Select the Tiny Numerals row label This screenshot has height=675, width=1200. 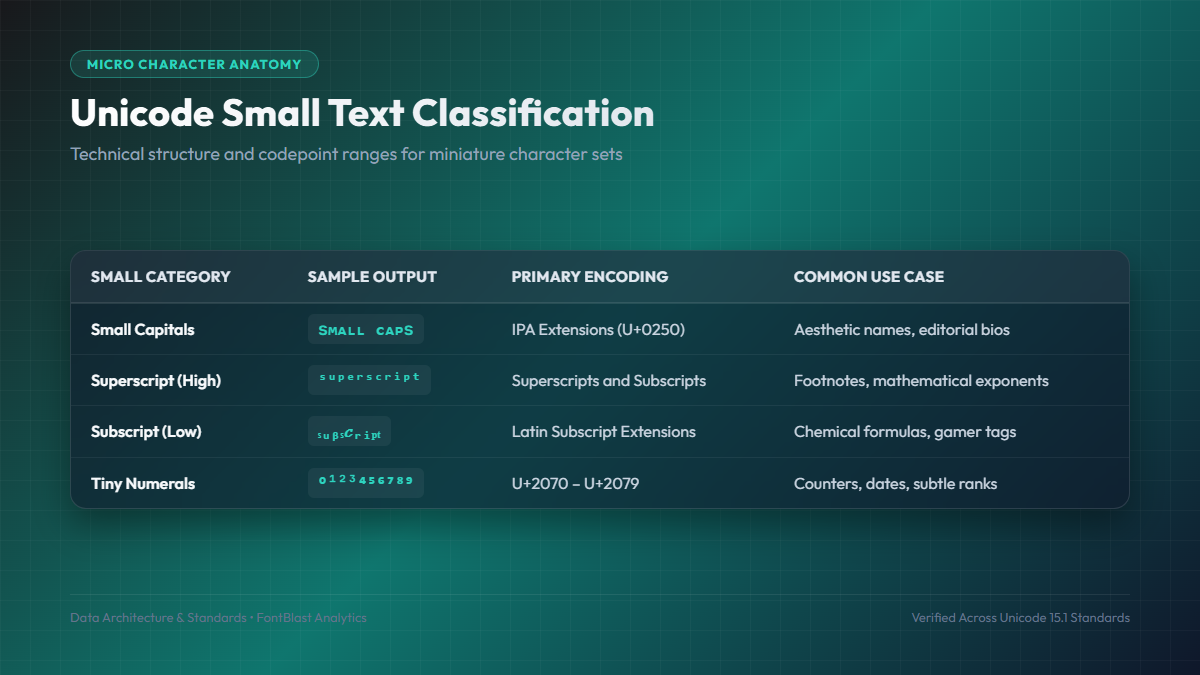point(143,484)
